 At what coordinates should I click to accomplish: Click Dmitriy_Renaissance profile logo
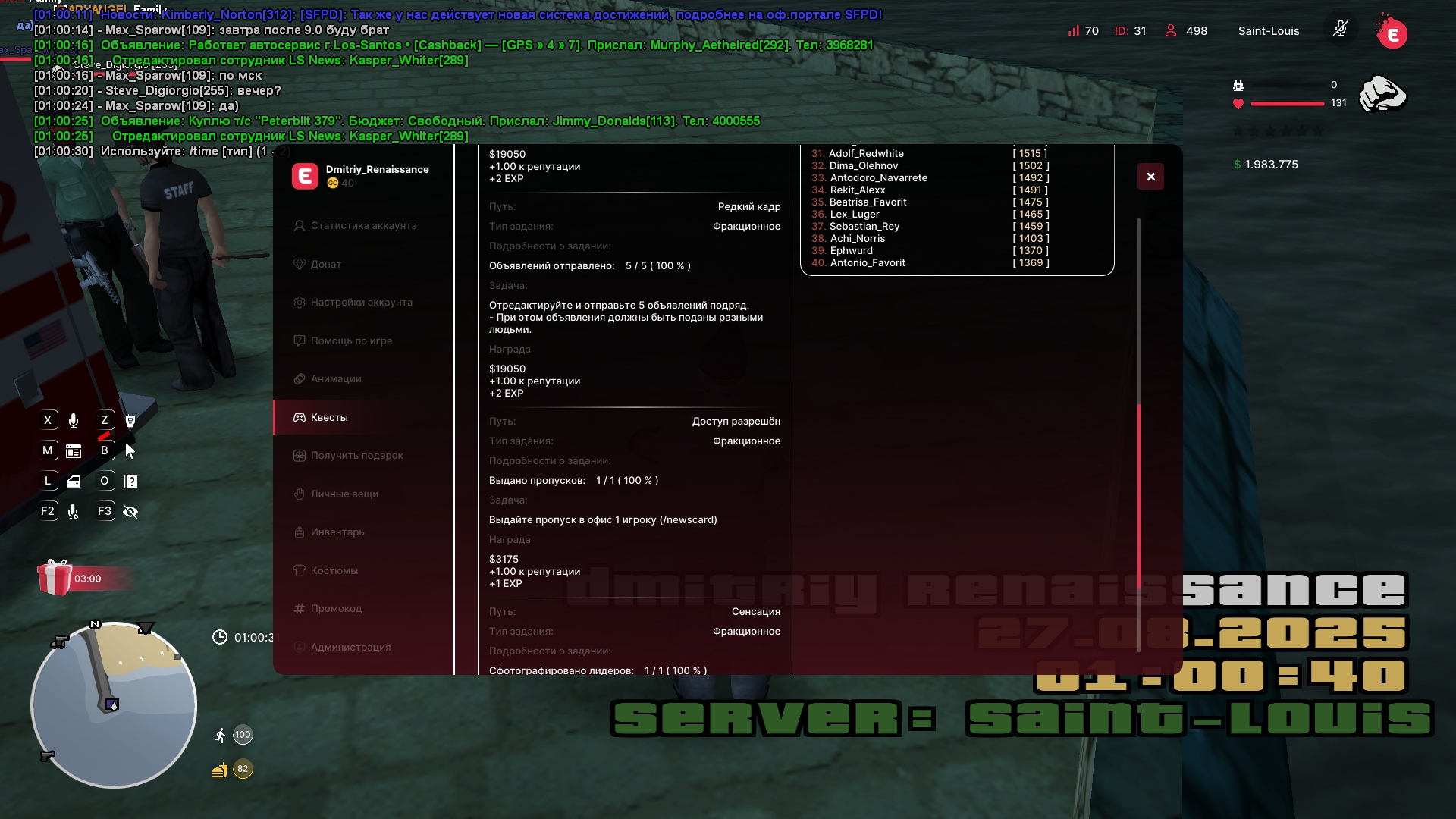[x=305, y=177]
